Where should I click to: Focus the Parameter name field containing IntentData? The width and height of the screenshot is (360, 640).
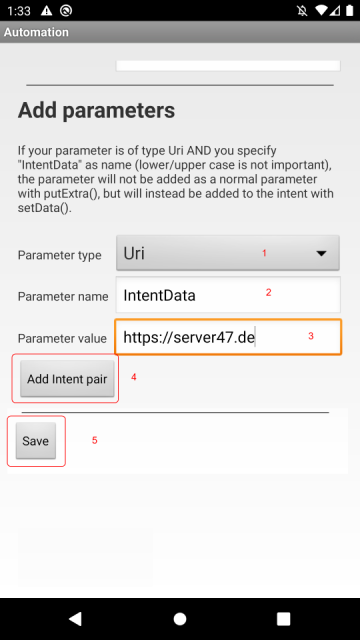click(228, 295)
